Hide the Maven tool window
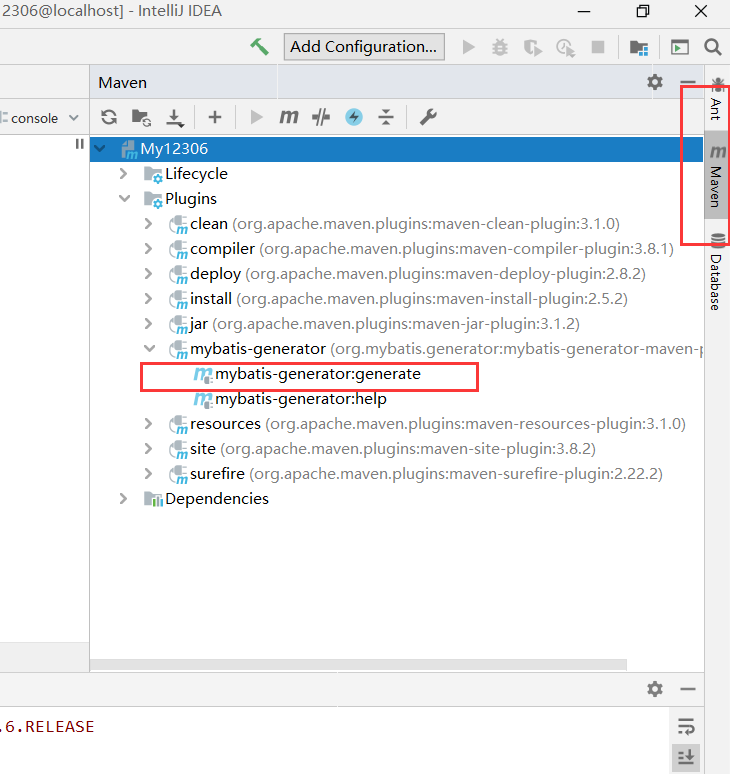This screenshot has height=774, width=730. 688,82
